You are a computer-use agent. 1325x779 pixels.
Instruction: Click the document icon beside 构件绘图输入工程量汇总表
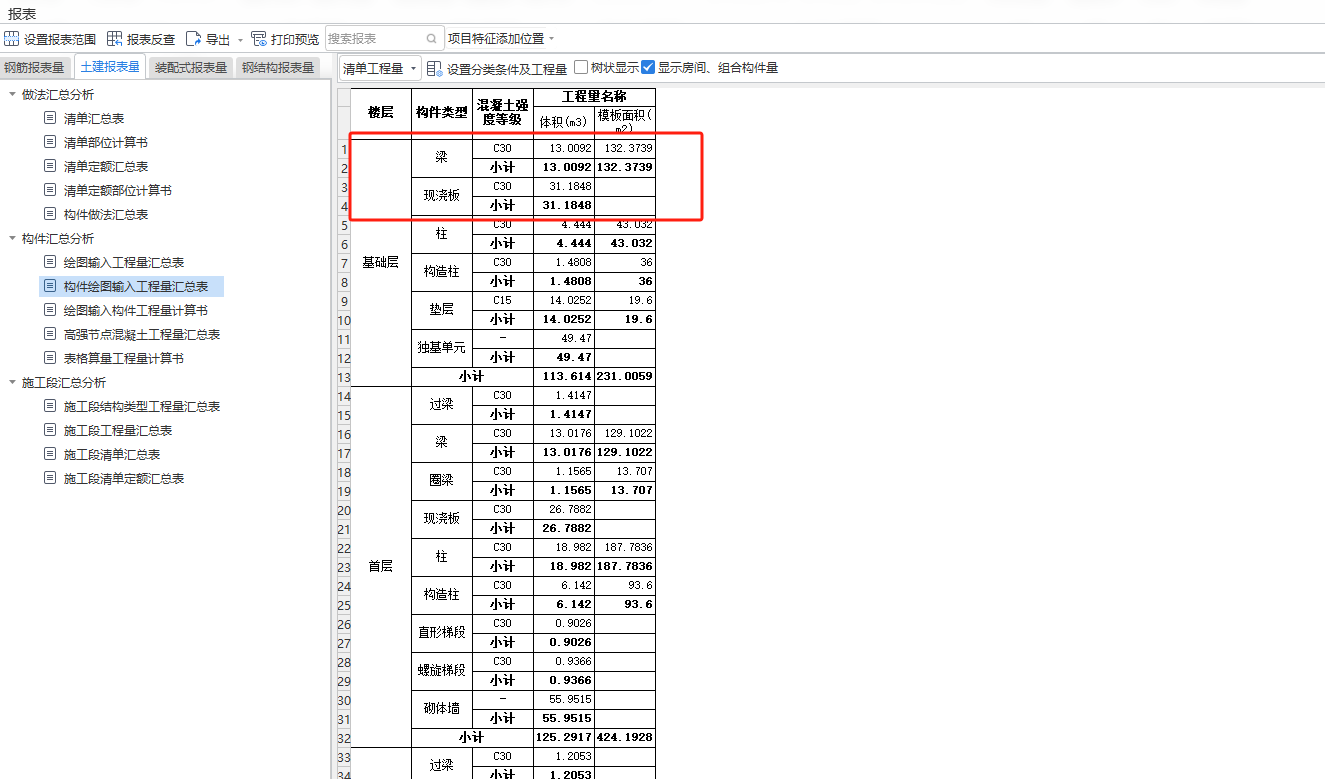50,286
